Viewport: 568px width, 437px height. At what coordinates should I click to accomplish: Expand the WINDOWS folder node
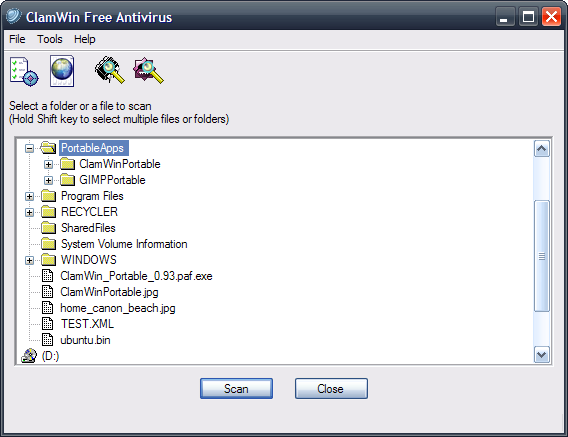click(x=29, y=260)
